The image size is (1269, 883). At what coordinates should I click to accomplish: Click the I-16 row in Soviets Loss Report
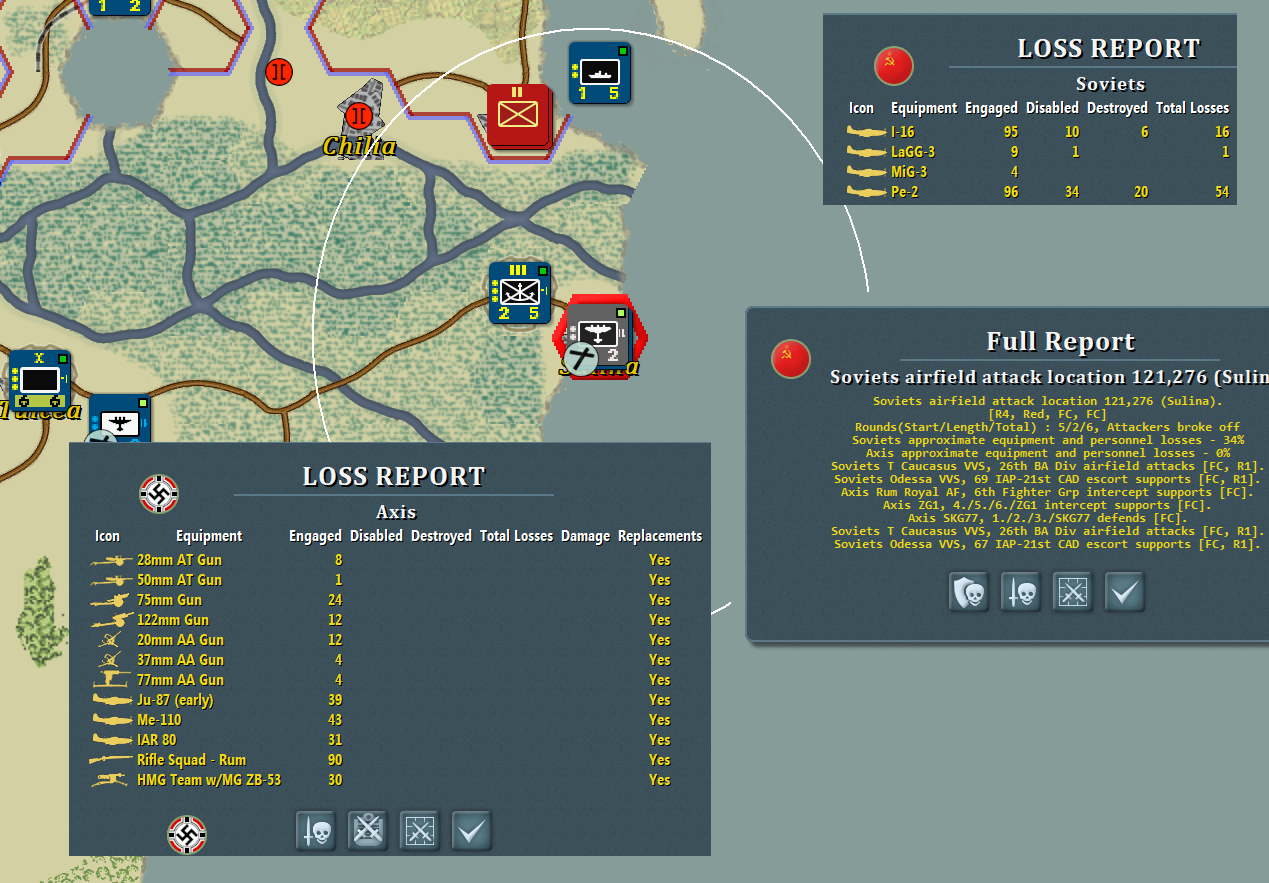[1037, 132]
